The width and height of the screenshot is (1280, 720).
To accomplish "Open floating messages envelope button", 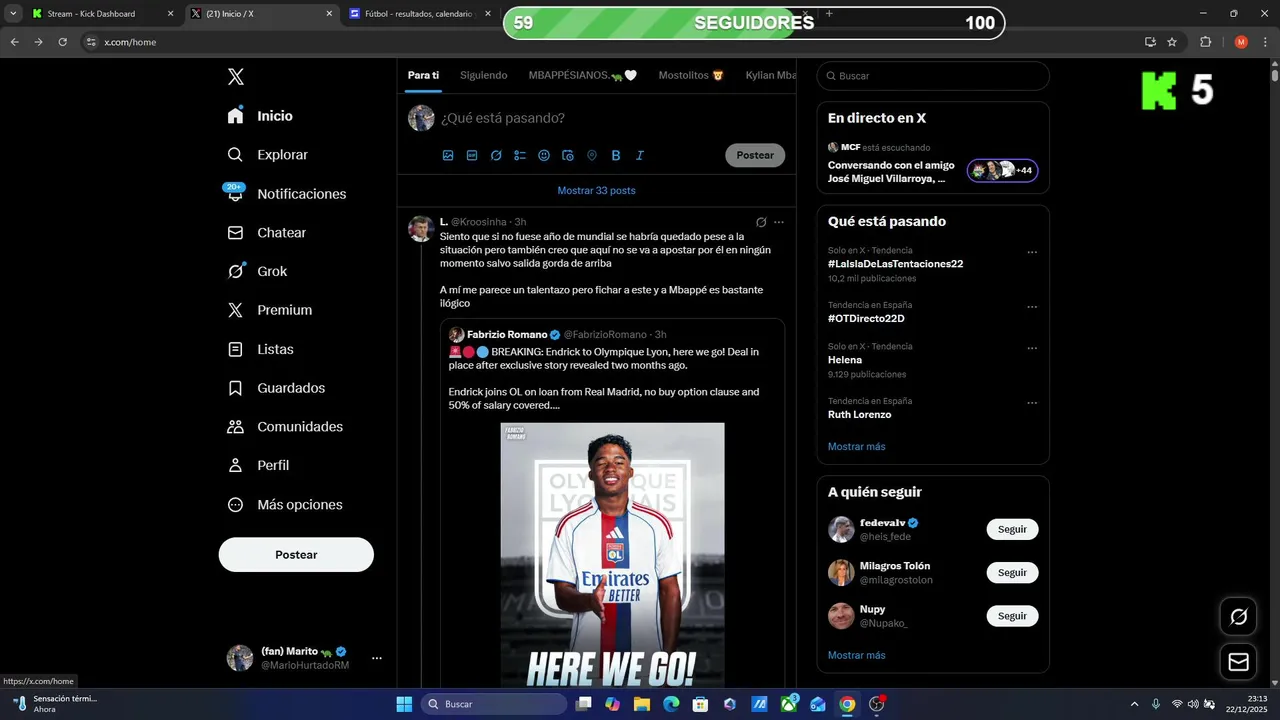I will pos(1238,662).
